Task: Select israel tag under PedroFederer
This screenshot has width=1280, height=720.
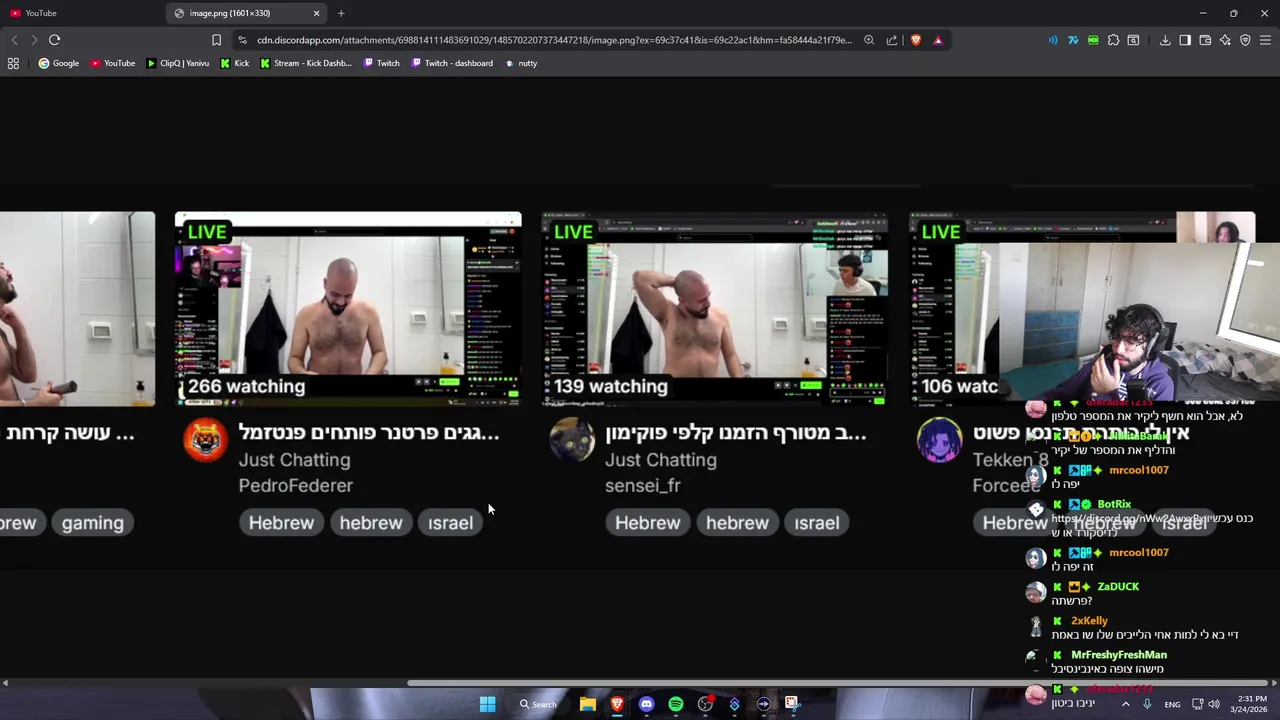Action: tap(450, 523)
